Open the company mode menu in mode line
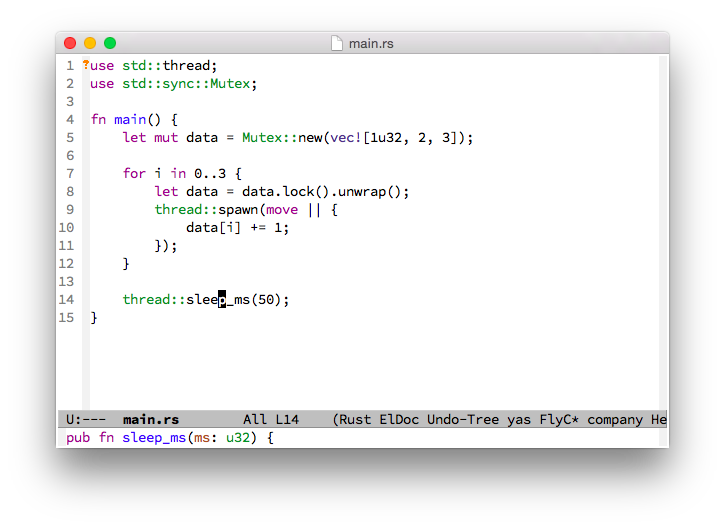The image size is (725, 528). 615,420
